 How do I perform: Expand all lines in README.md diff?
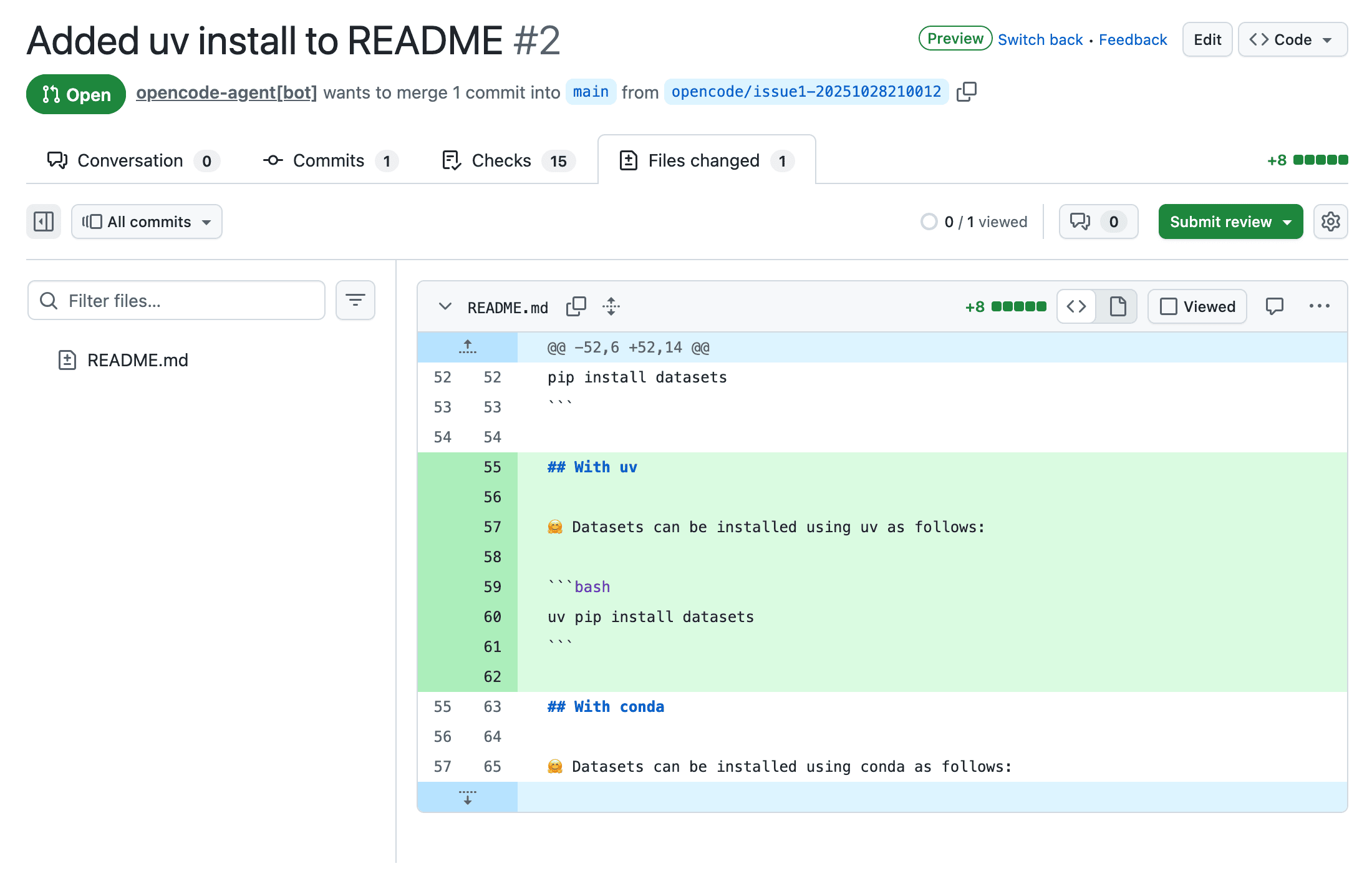611,306
